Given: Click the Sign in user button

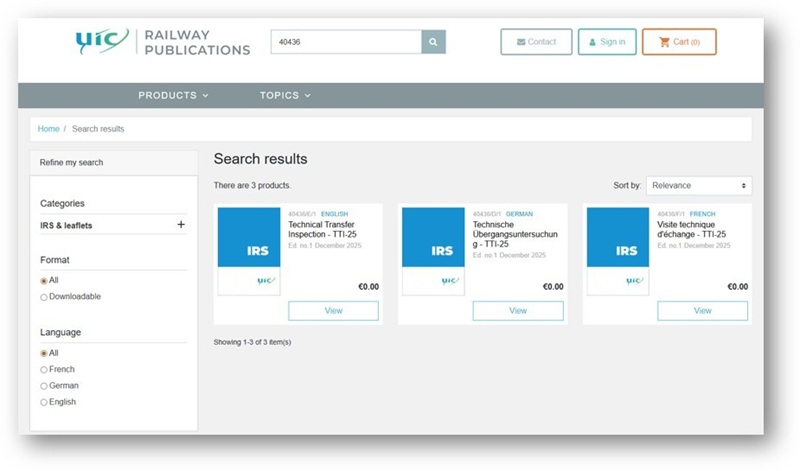Looking at the screenshot, I should coord(607,42).
